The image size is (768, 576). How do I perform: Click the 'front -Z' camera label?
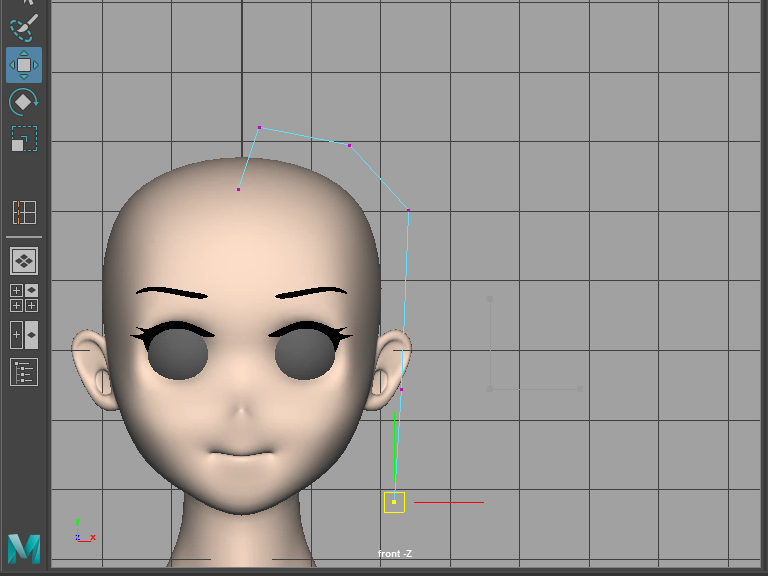[394, 554]
